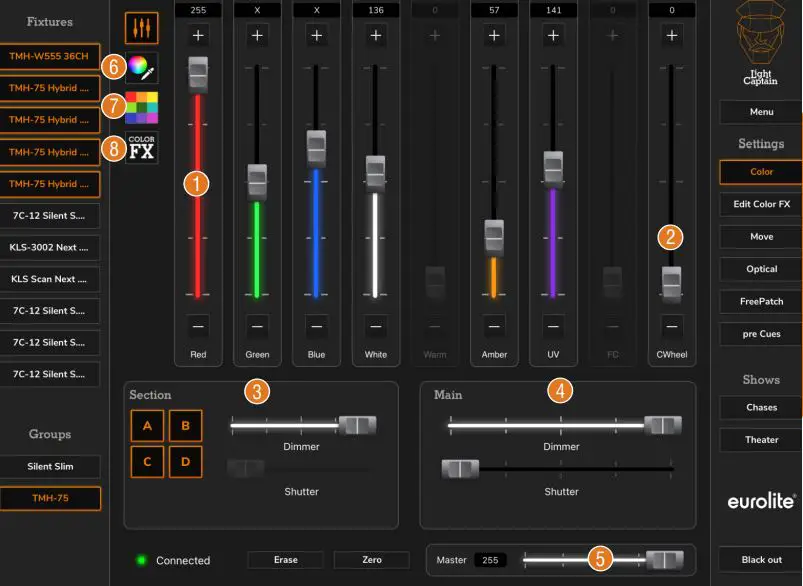The height and width of the screenshot is (586, 803).
Task: Click minus button below Red fader
Action: [x=198, y=326]
